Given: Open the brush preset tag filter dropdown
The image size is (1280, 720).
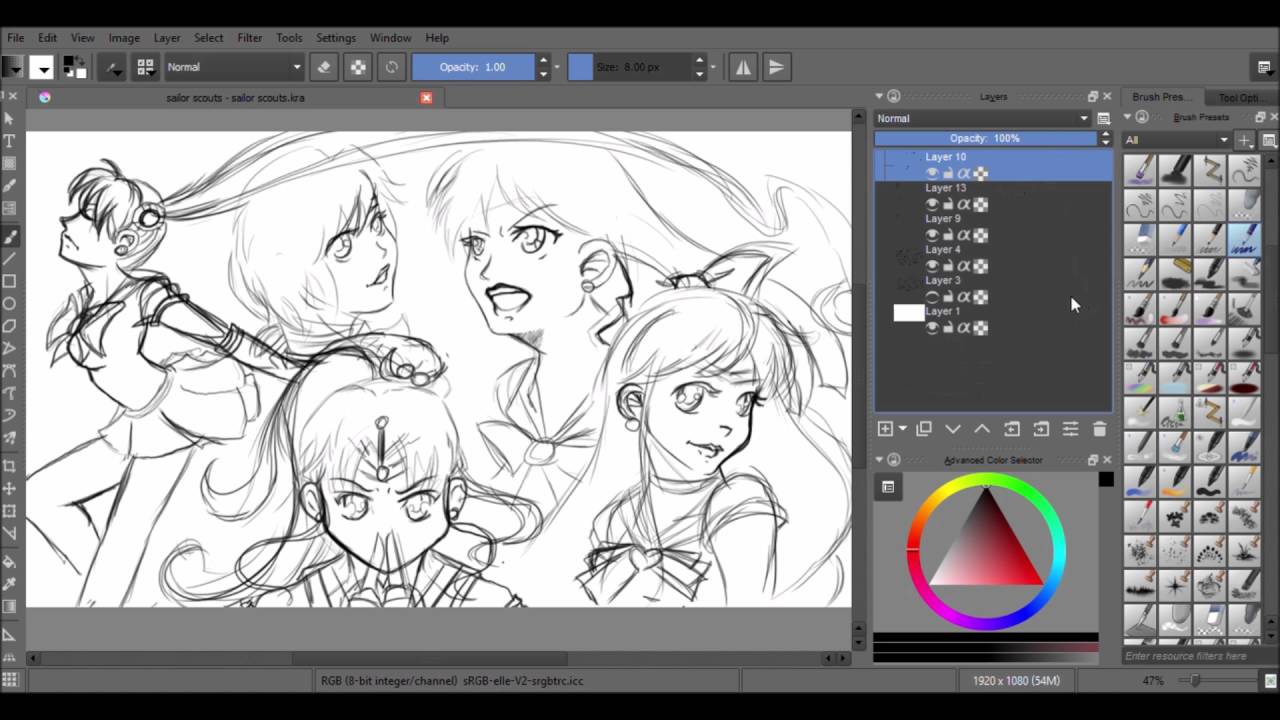Looking at the screenshot, I should pyautogui.click(x=1176, y=140).
